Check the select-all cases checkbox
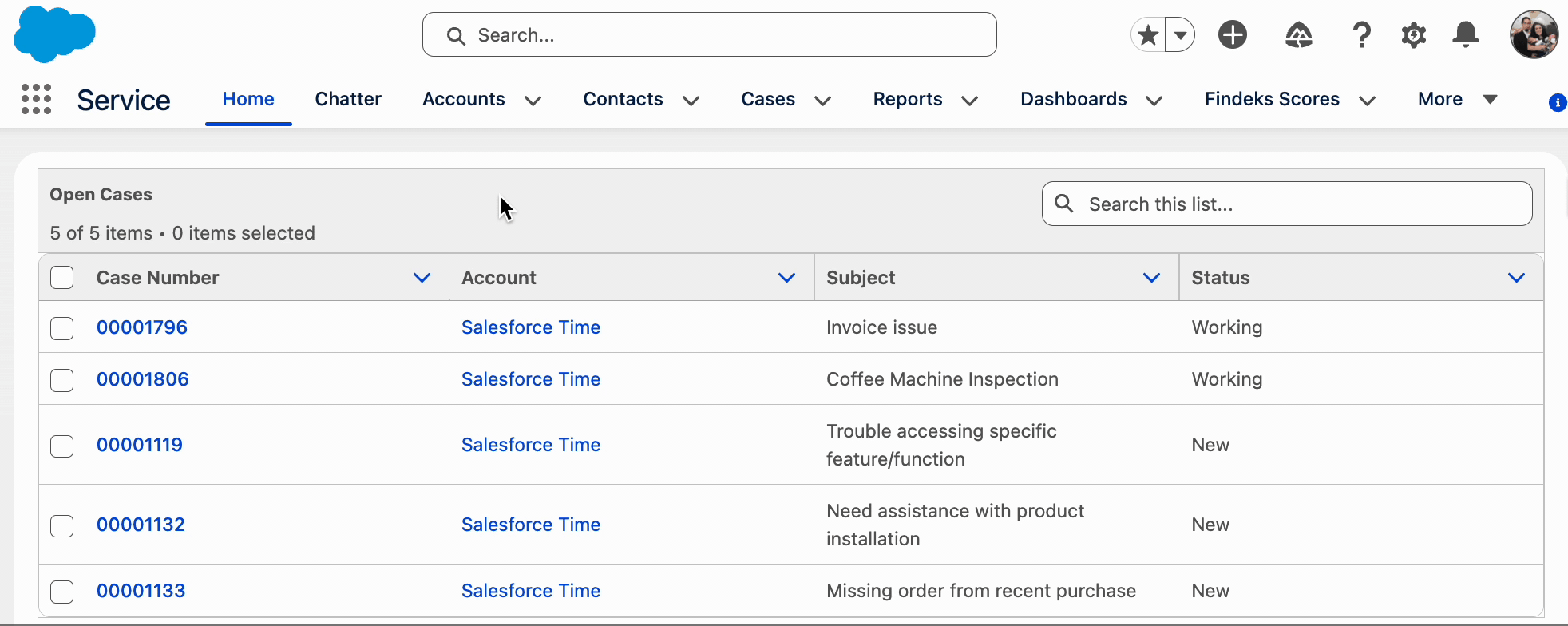 61,278
